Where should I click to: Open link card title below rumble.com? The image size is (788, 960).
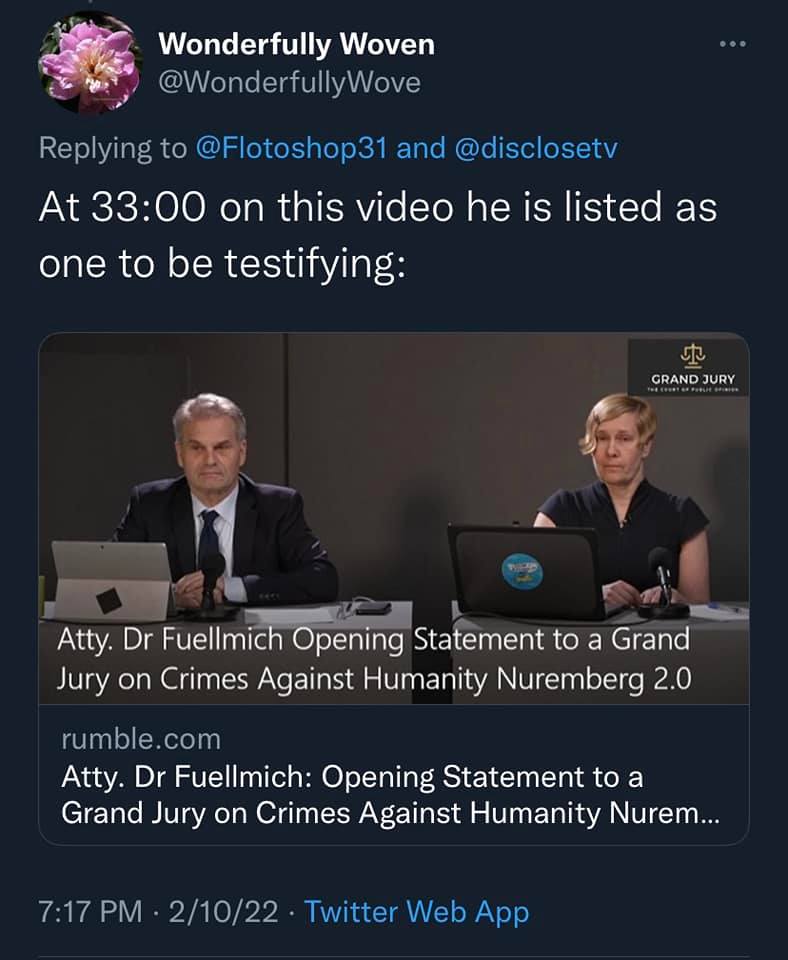click(390, 794)
